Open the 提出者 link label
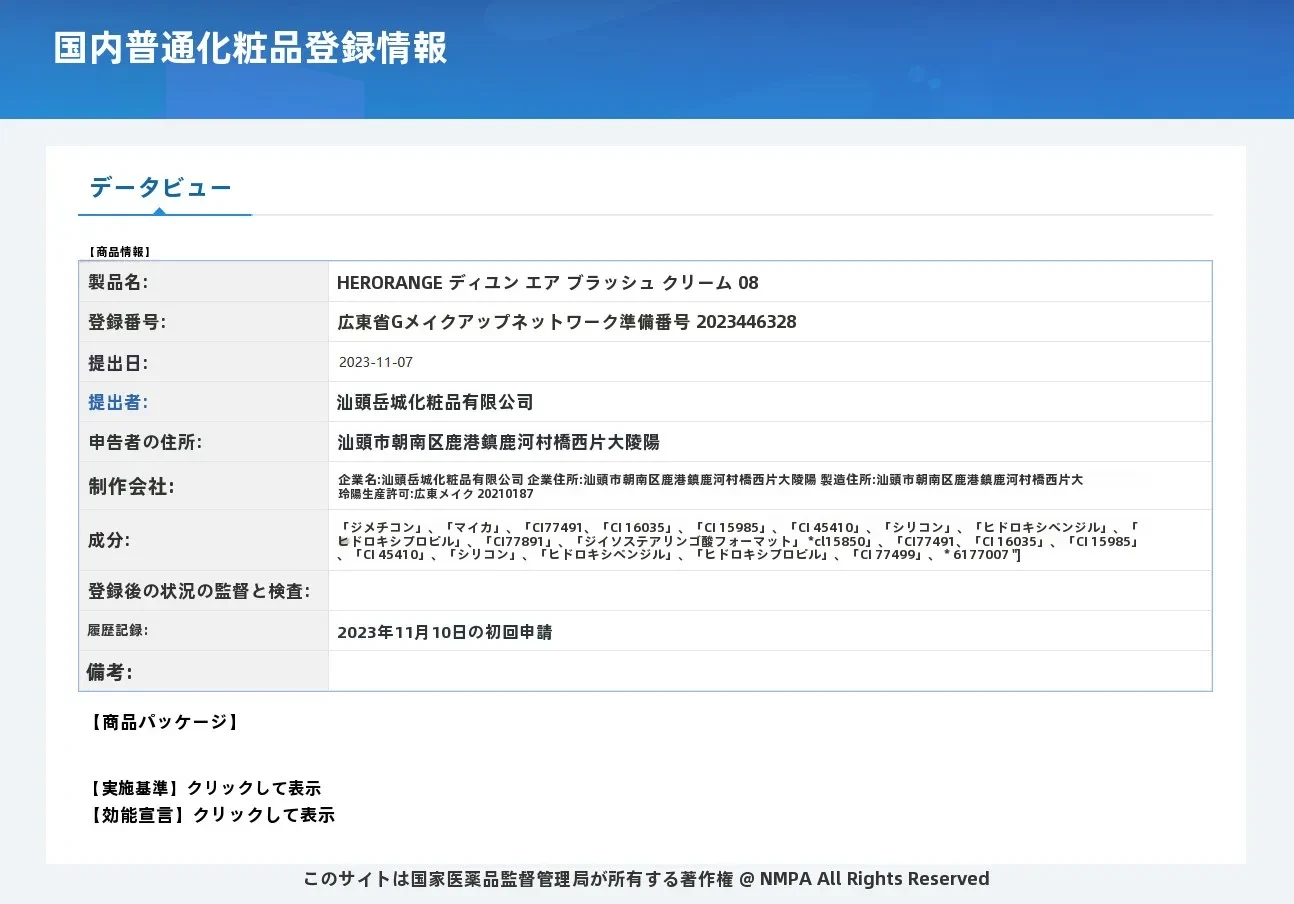 (x=118, y=402)
